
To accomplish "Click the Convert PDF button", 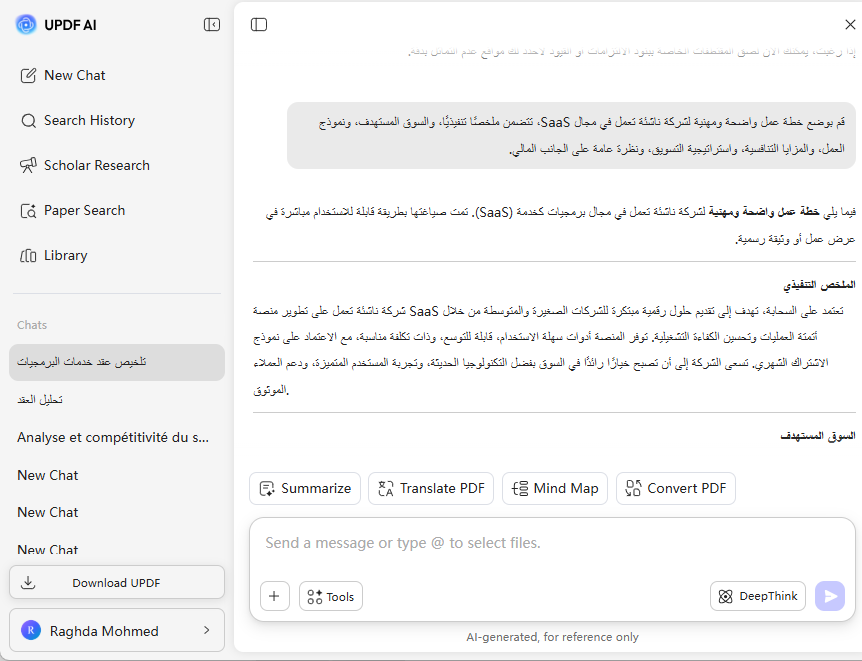I will tap(676, 488).
